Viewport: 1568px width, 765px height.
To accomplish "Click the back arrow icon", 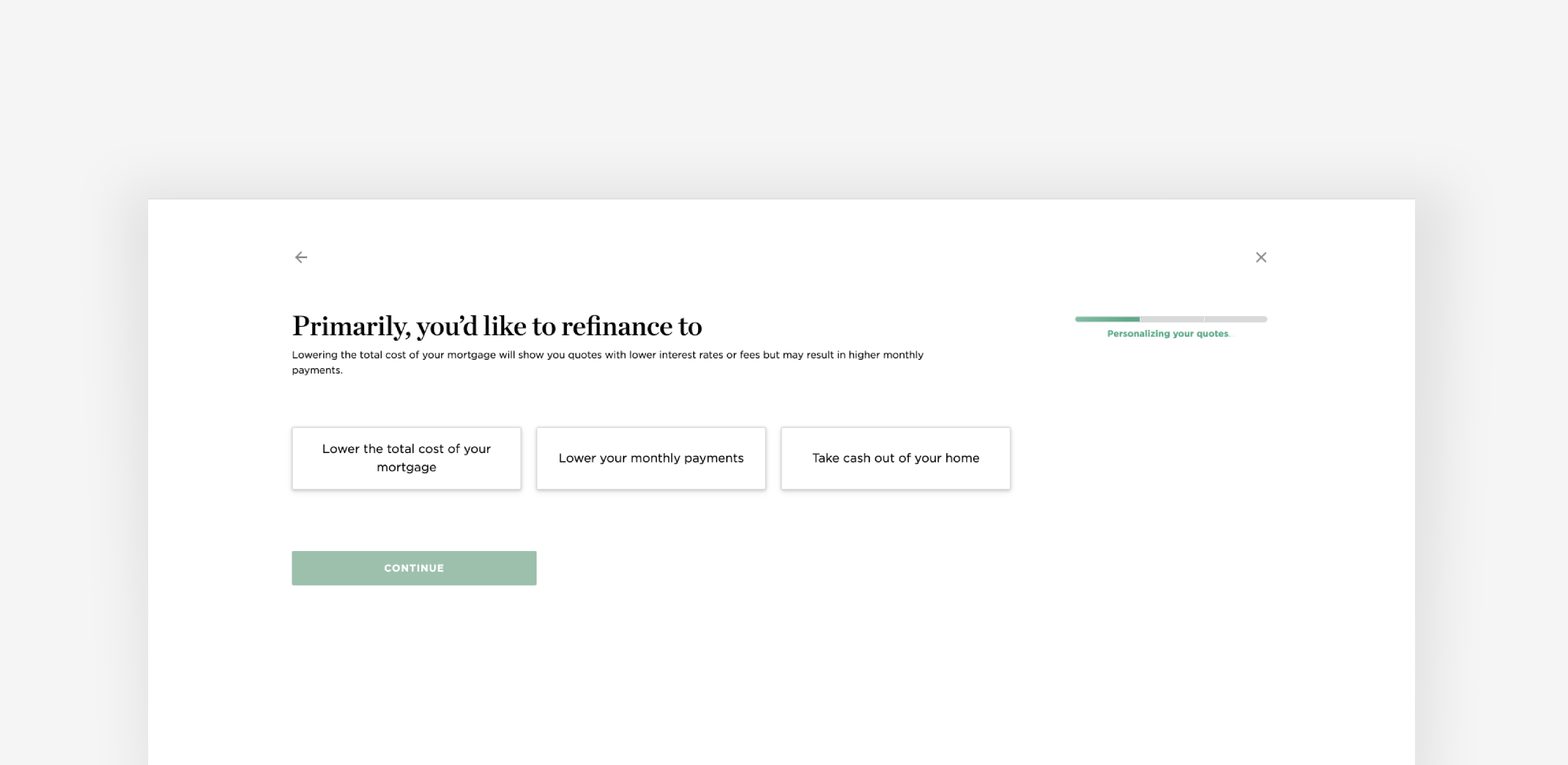I will pyautogui.click(x=301, y=258).
